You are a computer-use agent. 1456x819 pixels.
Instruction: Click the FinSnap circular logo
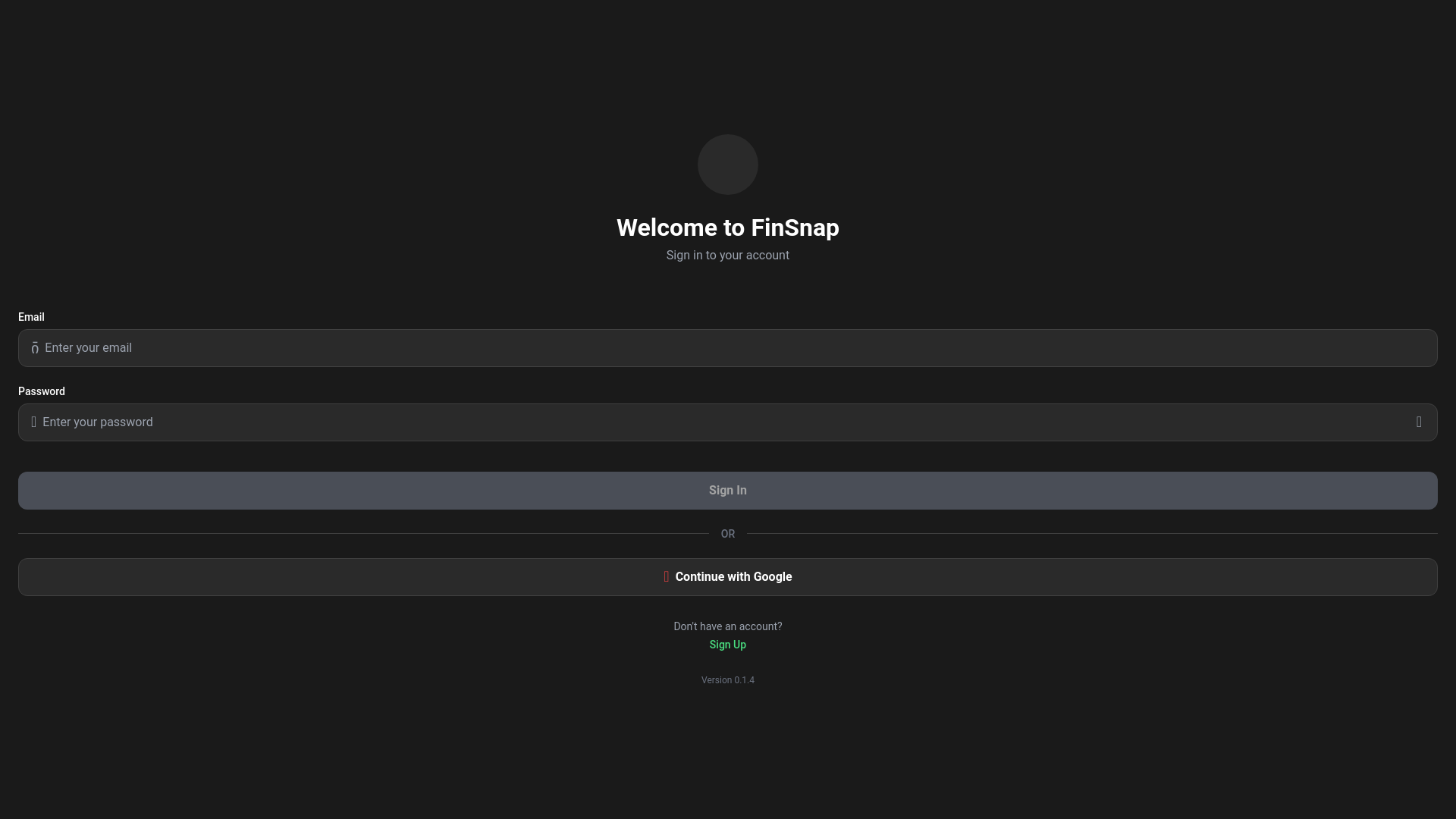tap(728, 165)
